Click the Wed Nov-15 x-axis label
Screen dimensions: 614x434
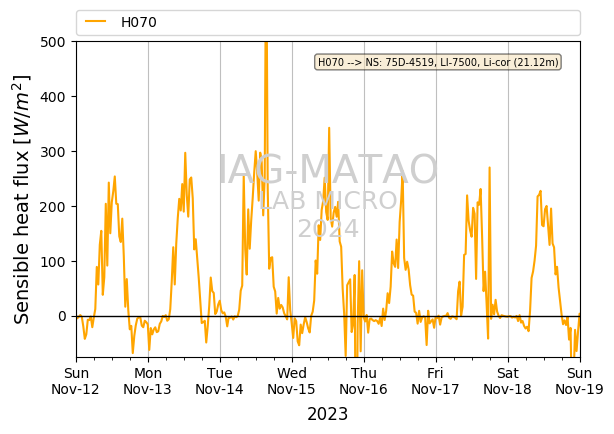click(x=292, y=381)
